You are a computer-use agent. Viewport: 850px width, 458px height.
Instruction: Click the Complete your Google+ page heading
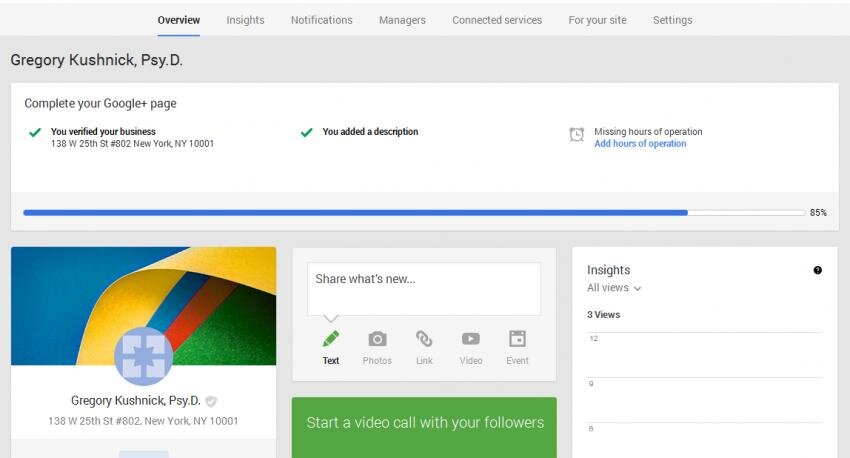click(x=100, y=104)
